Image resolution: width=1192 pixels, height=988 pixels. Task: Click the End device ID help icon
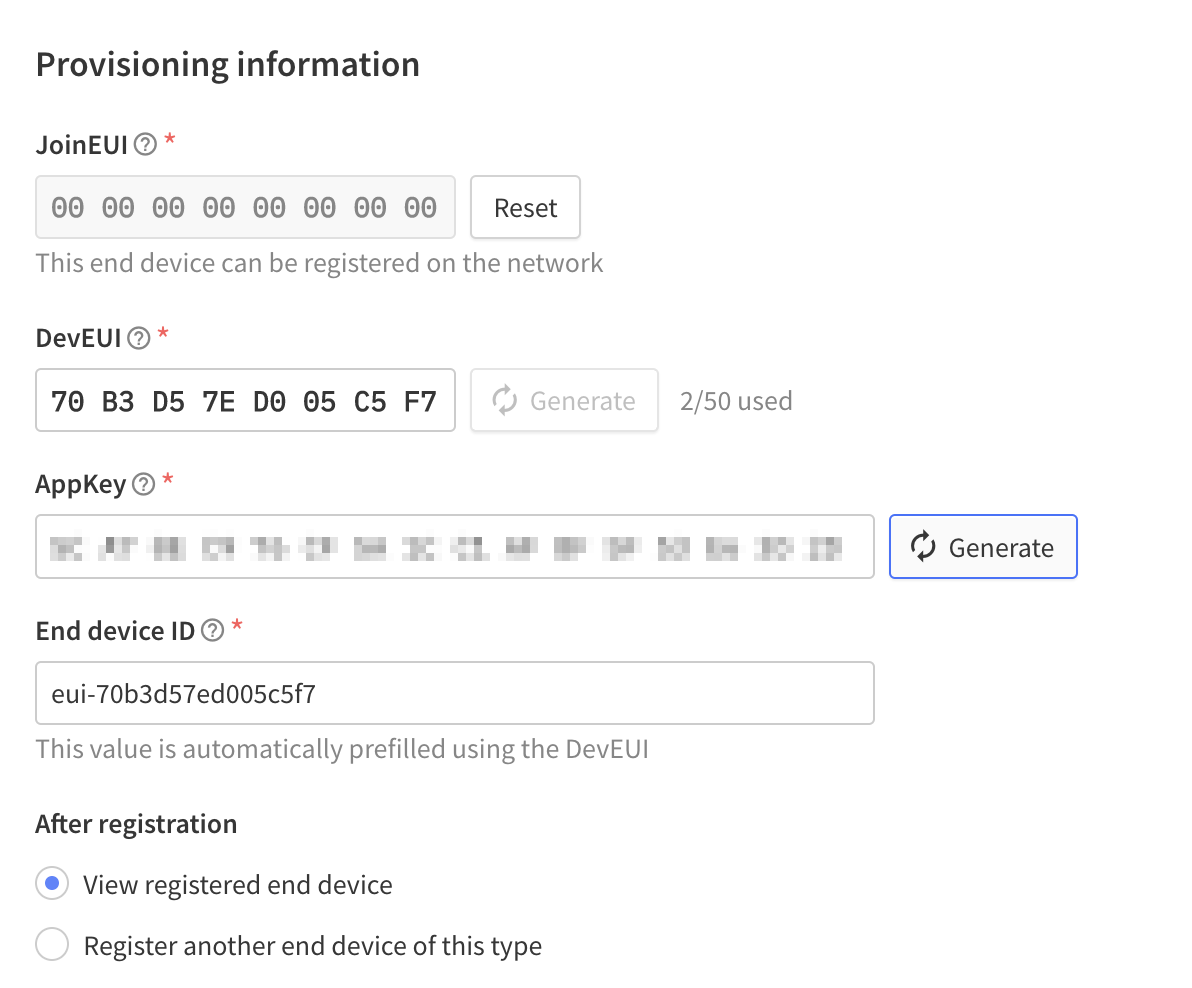(x=213, y=630)
